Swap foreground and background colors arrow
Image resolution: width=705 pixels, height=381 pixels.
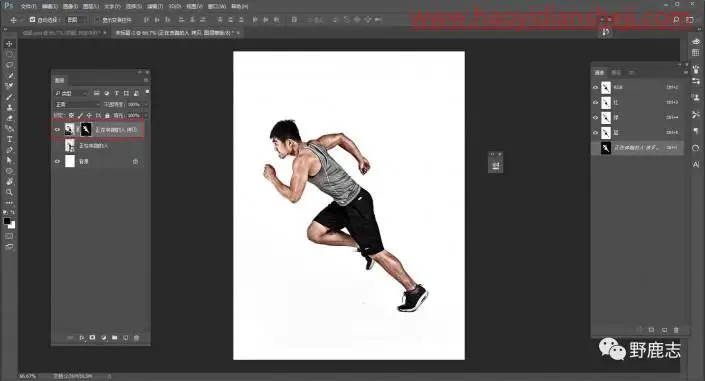pos(13,213)
